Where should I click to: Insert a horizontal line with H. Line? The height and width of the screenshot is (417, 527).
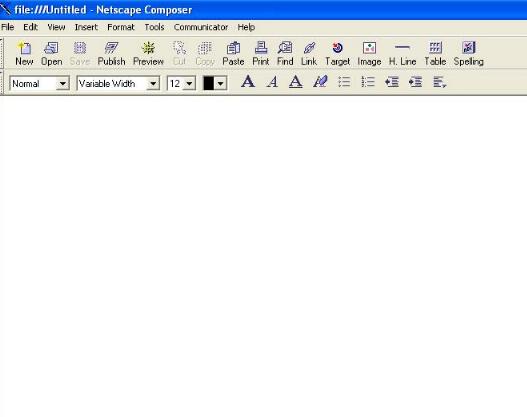pos(402,53)
